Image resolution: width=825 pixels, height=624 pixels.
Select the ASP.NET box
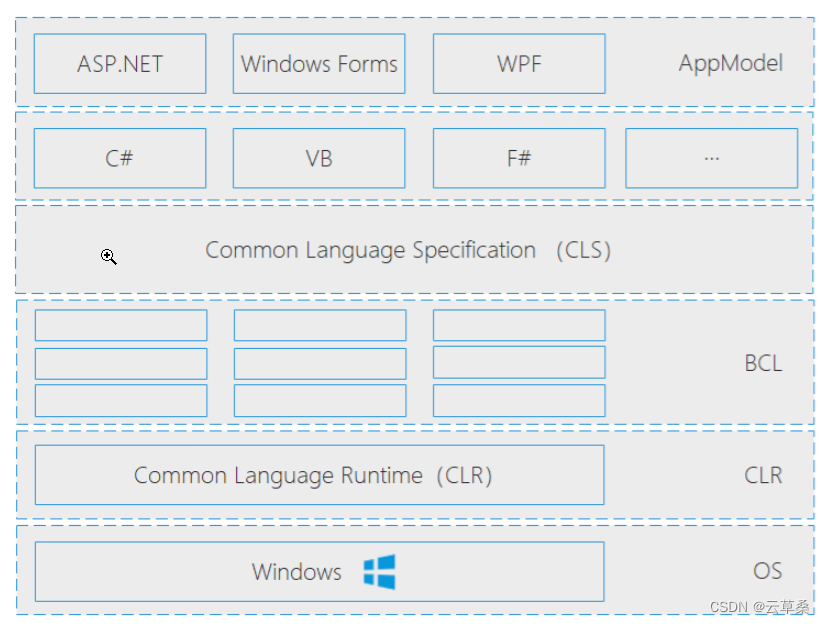click(x=120, y=64)
